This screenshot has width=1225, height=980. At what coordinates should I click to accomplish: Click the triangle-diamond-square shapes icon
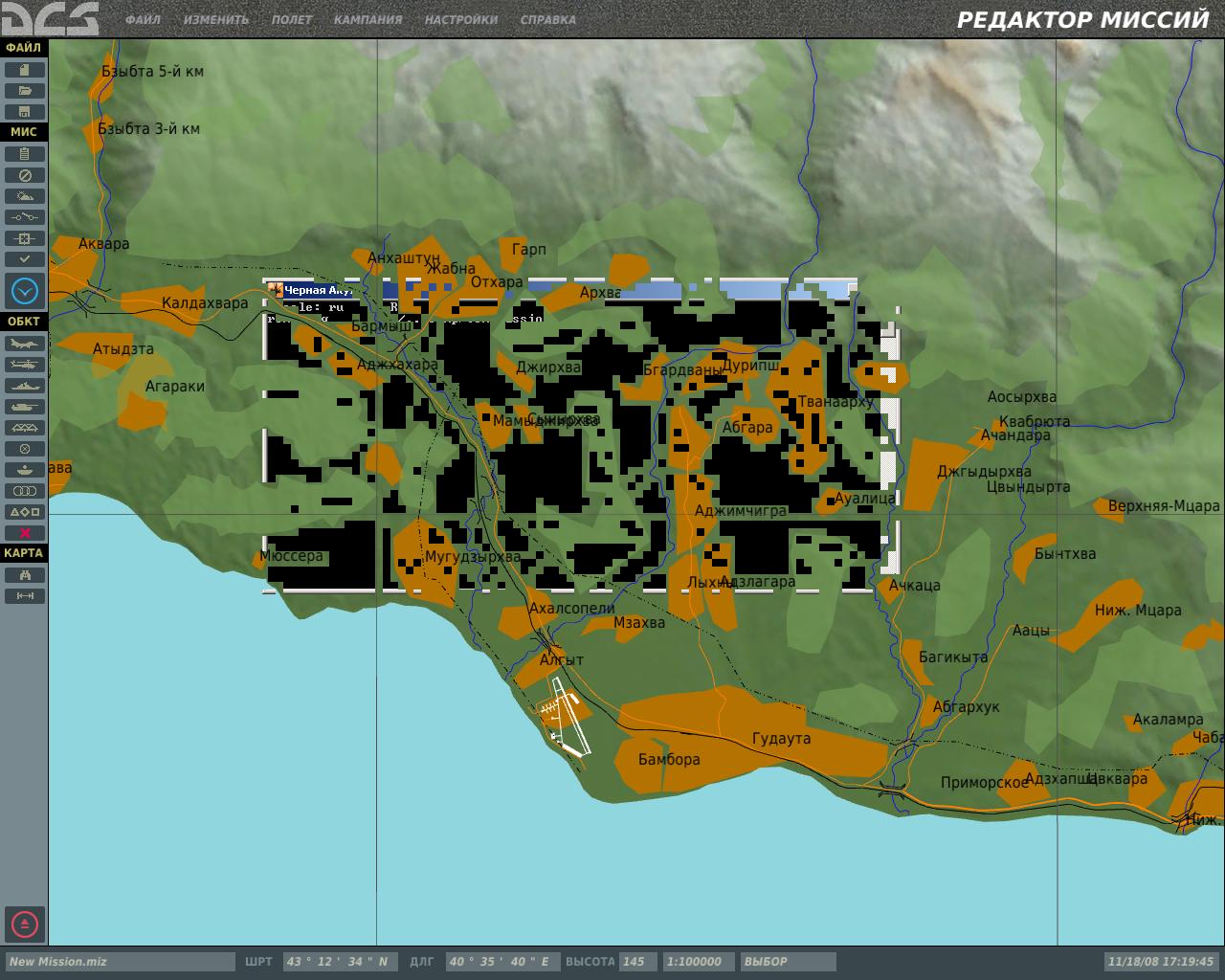click(25, 512)
